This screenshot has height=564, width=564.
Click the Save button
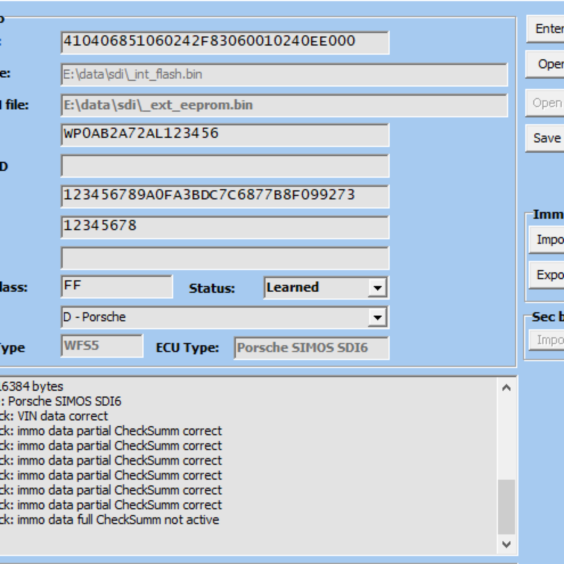546,138
